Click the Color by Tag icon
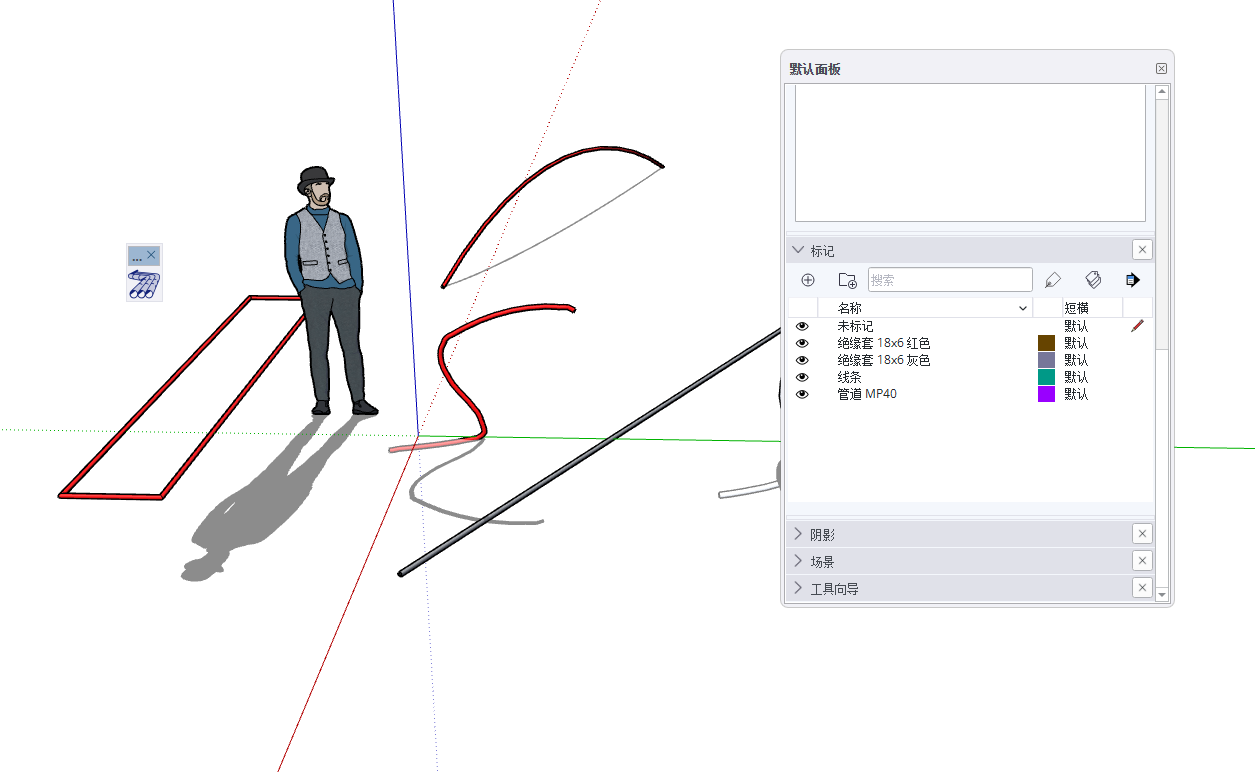Image resolution: width=1255 pixels, height=772 pixels. click(1093, 280)
